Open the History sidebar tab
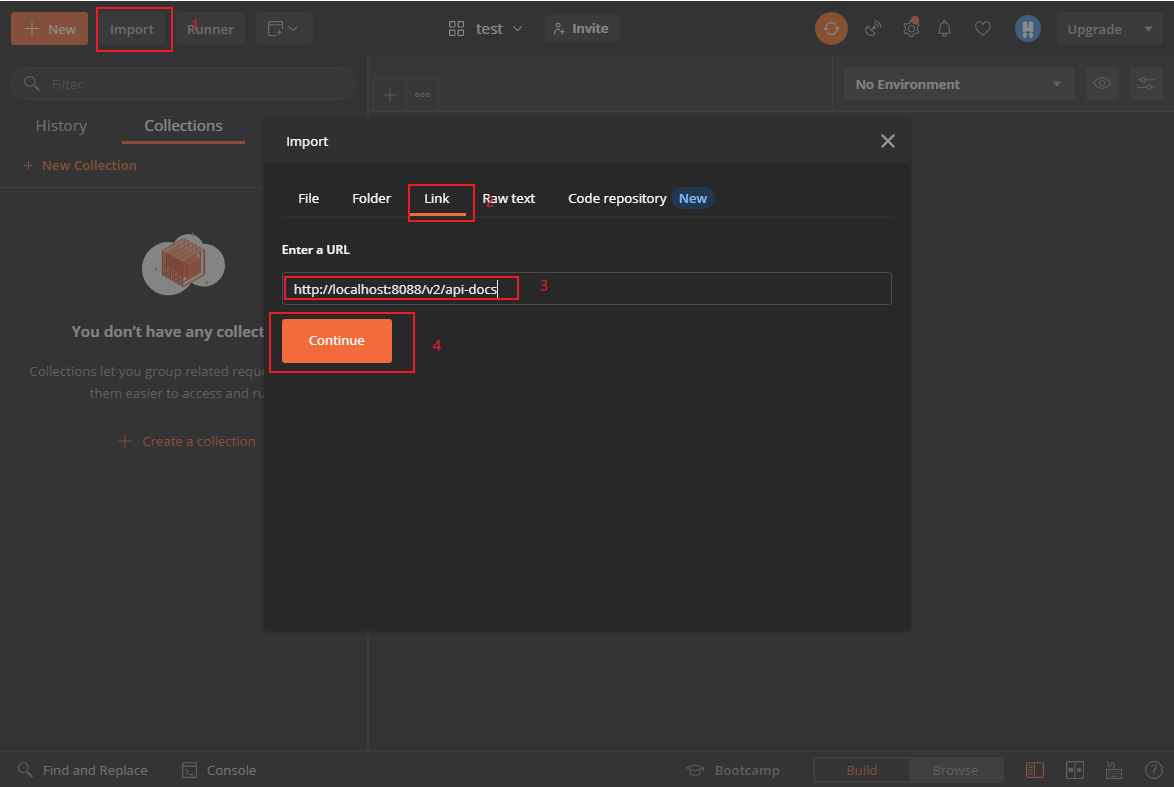 [61, 126]
